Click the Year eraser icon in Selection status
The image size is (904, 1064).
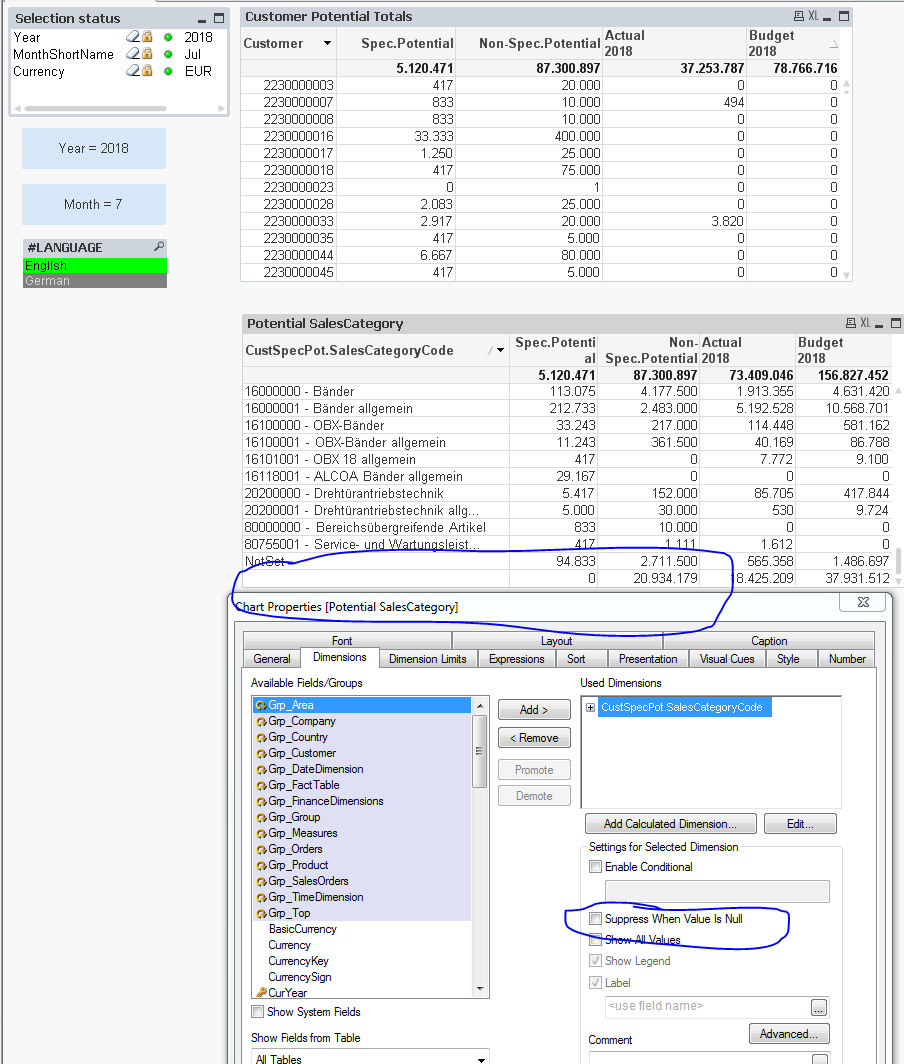[132, 37]
